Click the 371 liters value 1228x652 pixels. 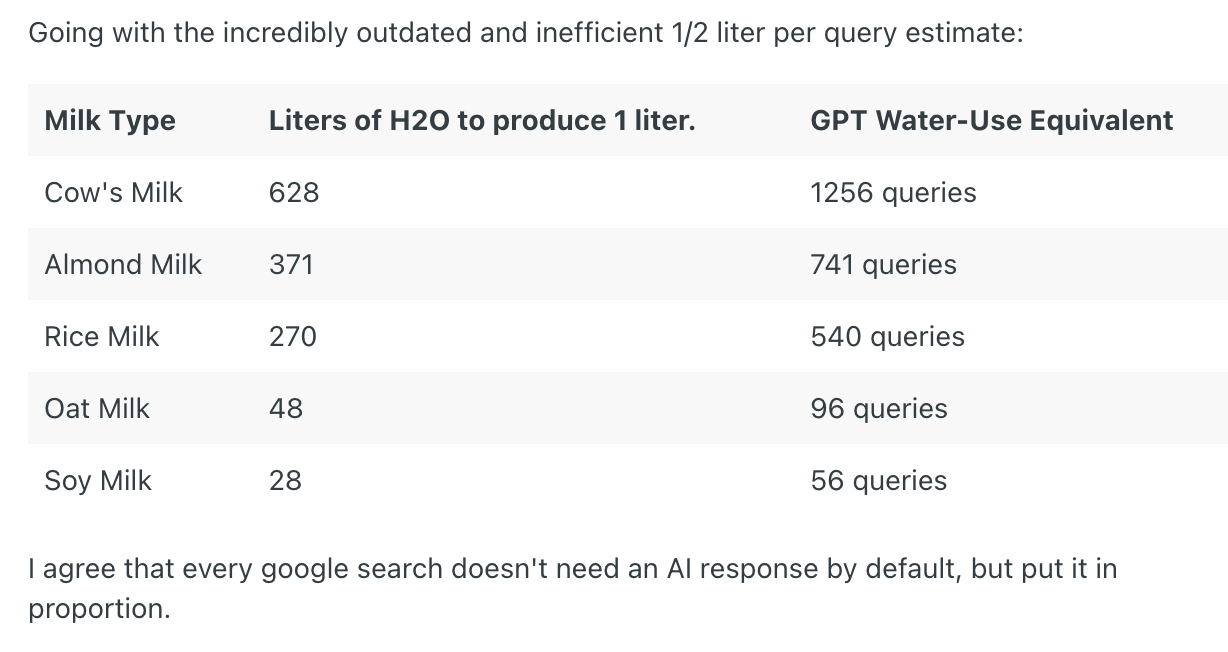click(x=291, y=264)
